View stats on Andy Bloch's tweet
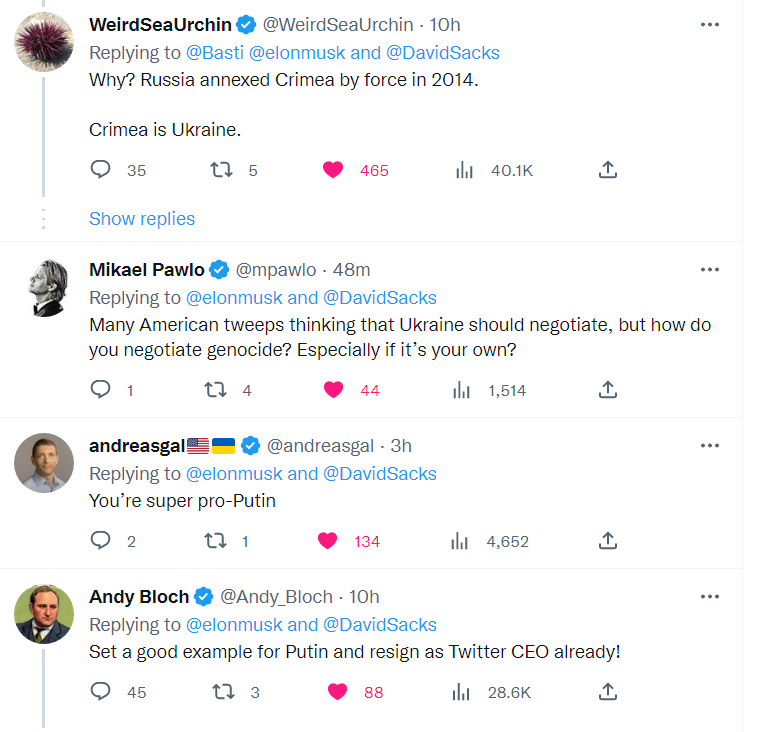The image size is (762, 732). (x=463, y=692)
